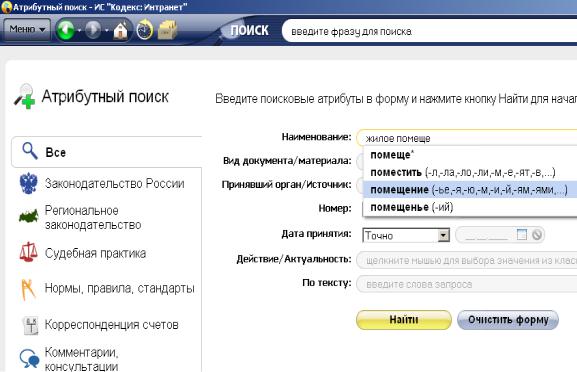Screen dimensions: 577x372
Task: Click the Вид документа/материала label
Action: pyautogui.click(x=287, y=161)
